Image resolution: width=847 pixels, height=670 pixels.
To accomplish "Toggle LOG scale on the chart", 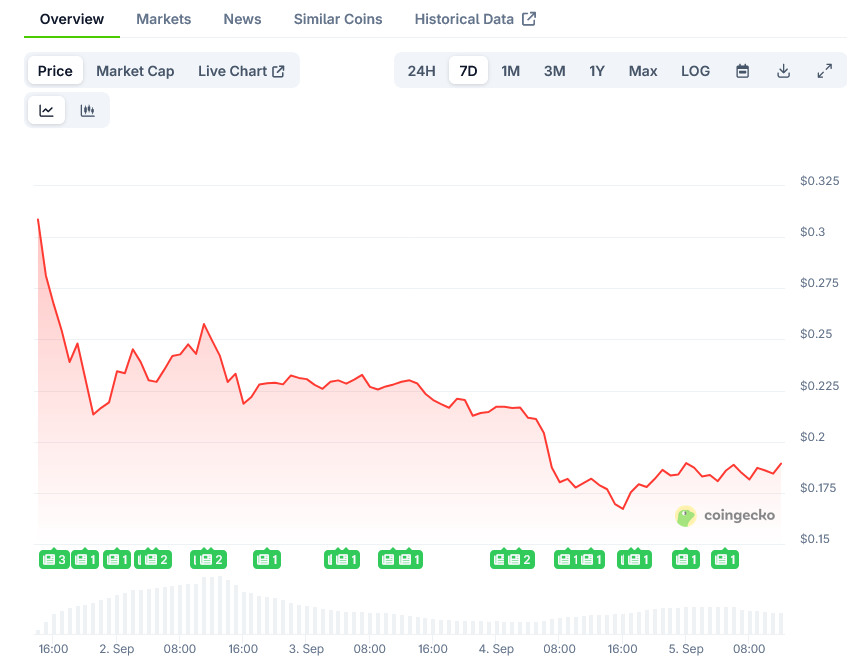I will [695, 71].
